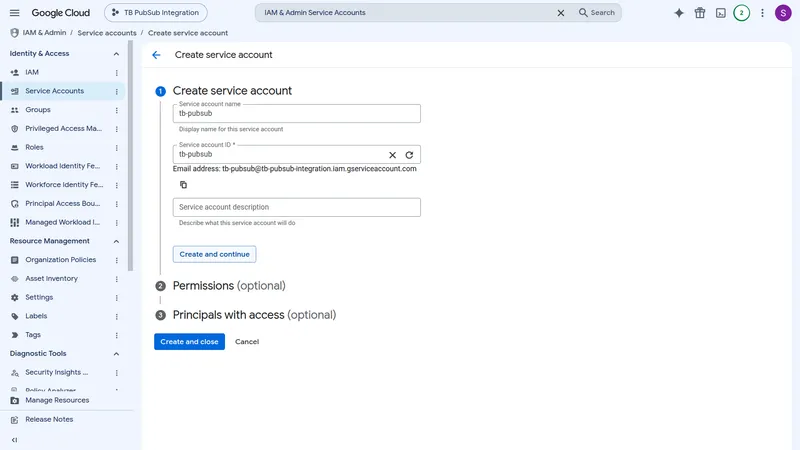Screen dimensions: 800x450
Task: Click the top search input field
Action: 406,13
